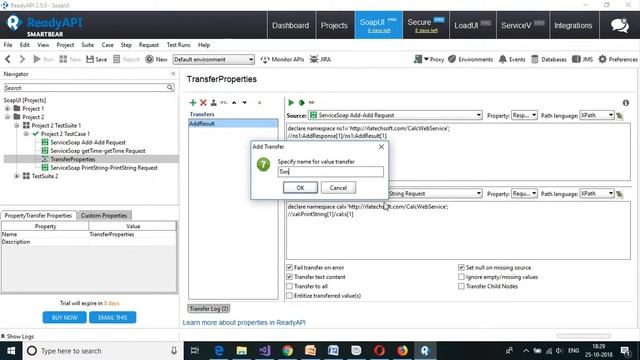Switch to LoadUI tab

coord(473,25)
